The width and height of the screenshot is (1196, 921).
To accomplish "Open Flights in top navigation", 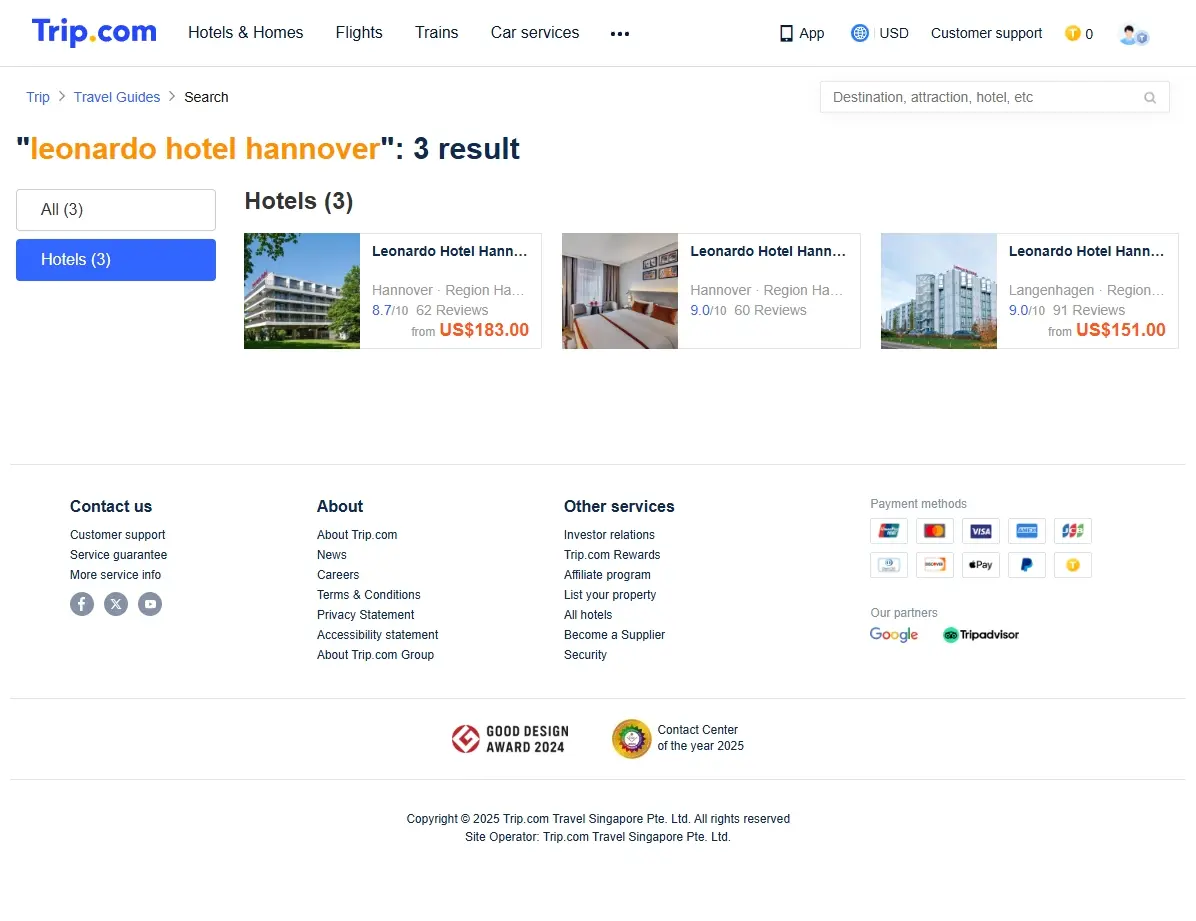I will 359,33.
